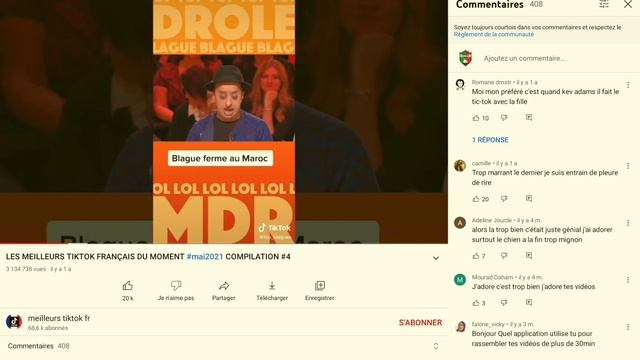Open Règlement de la communauté link
Image resolution: width=640 pixels, height=360 pixels.
click(x=493, y=34)
